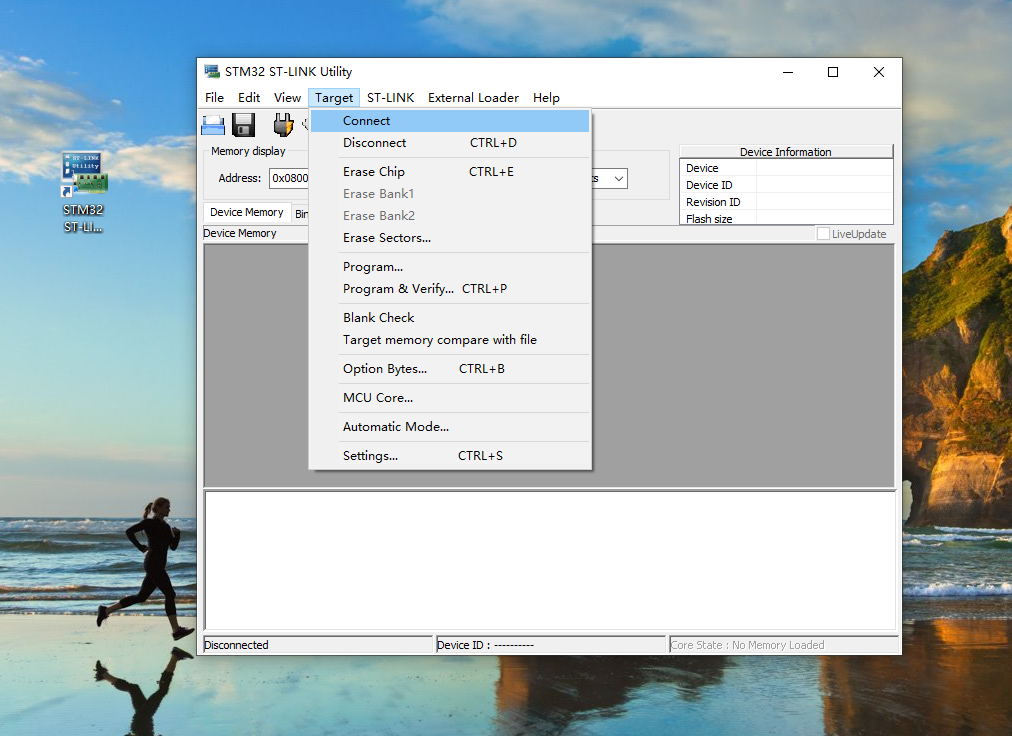
Task: Open the ST-LINK menu
Action: coord(390,97)
